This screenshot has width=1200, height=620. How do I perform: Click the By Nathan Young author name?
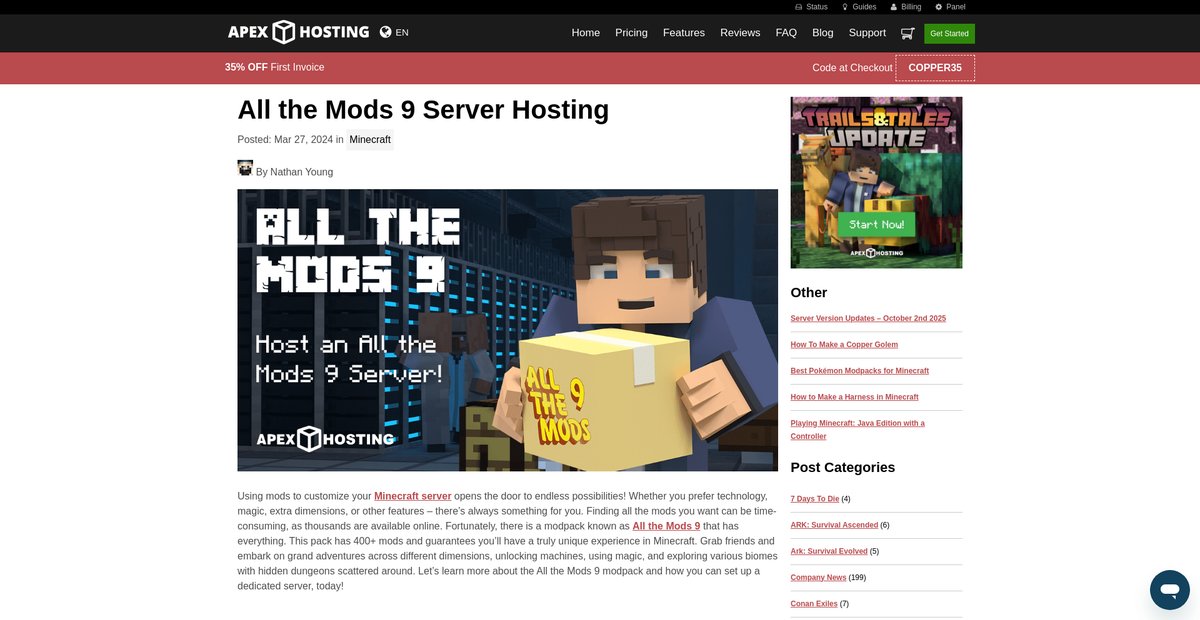(x=294, y=172)
